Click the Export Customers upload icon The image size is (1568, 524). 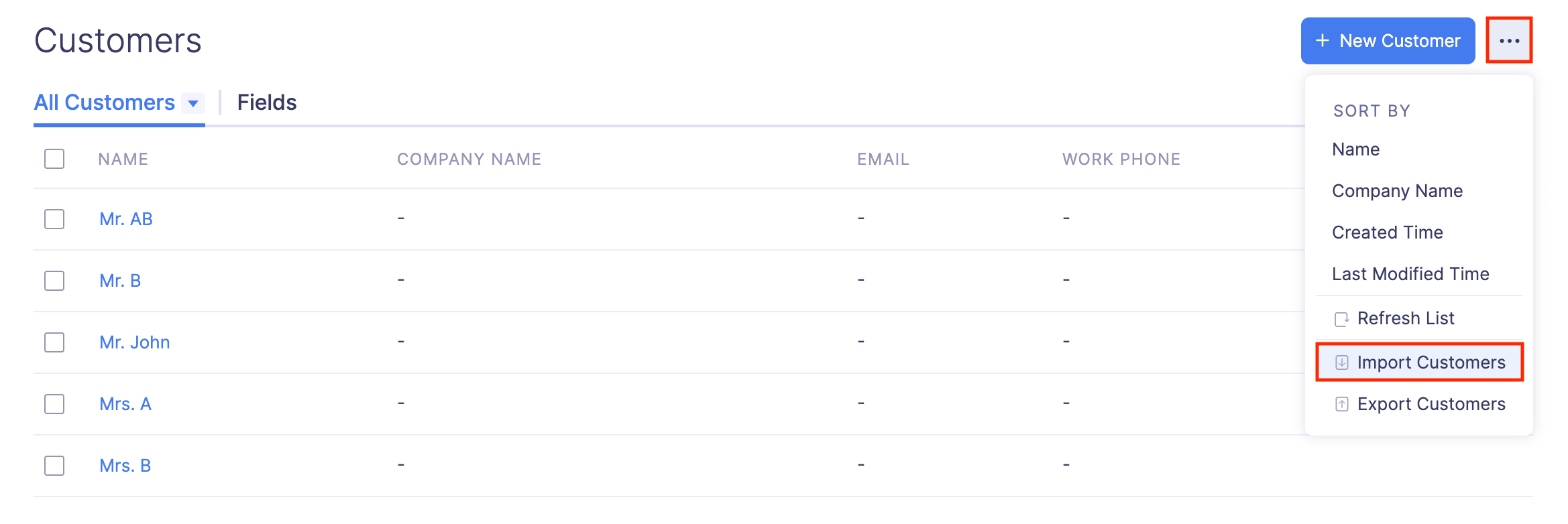pyautogui.click(x=1341, y=404)
